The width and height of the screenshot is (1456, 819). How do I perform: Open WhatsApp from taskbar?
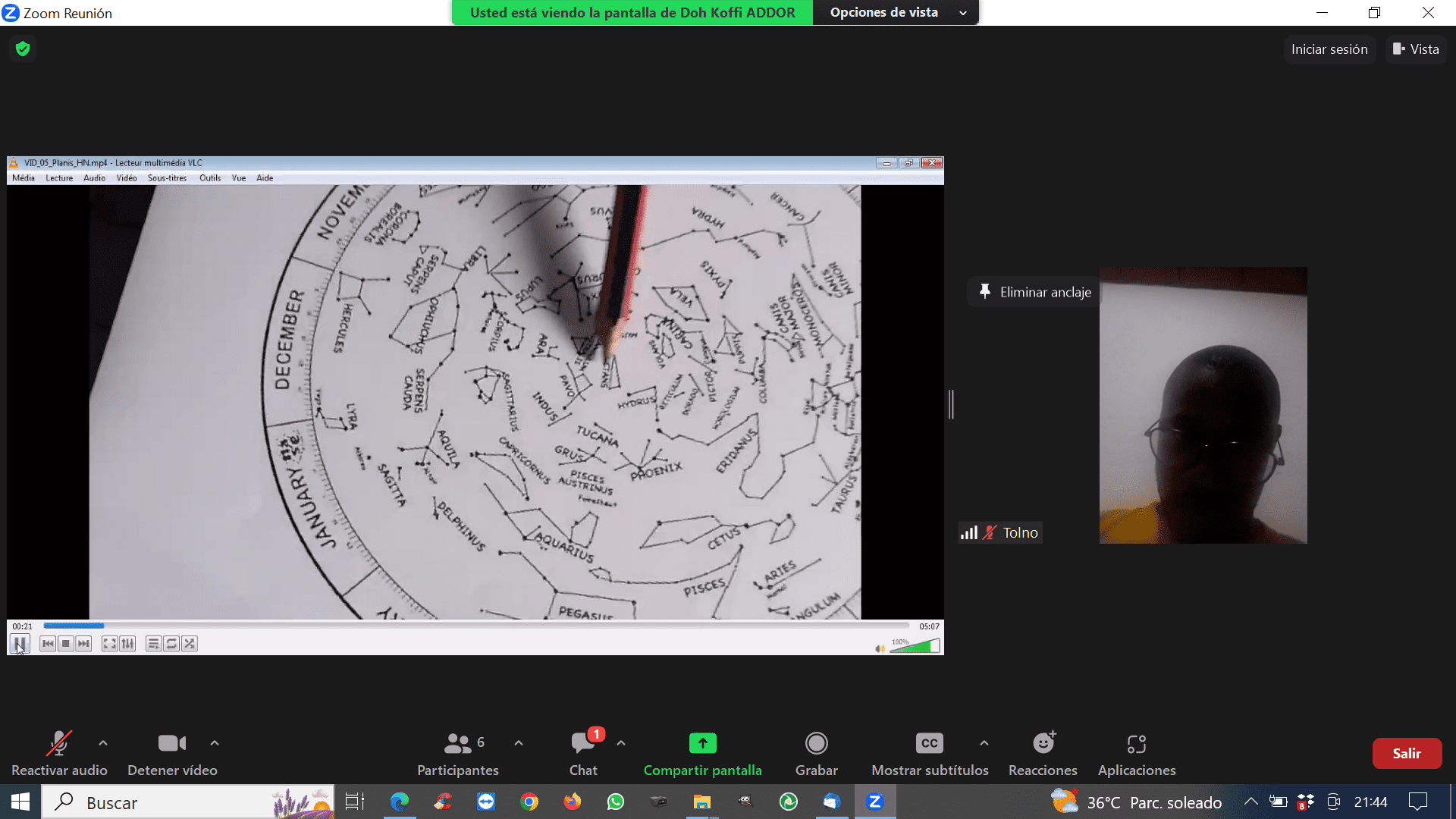coord(616,802)
